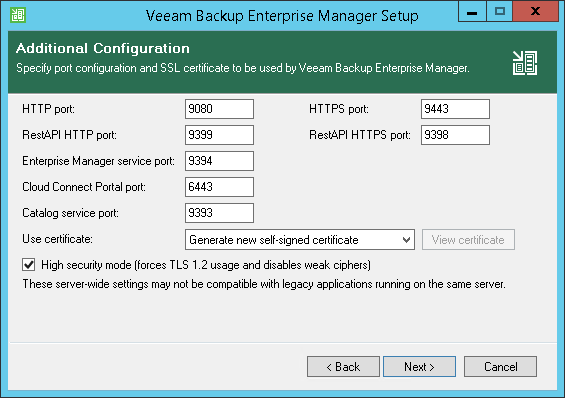The width and height of the screenshot is (565, 398).
Task: Click the 'Enterprise Manager service port:' label
Action: (98, 161)
